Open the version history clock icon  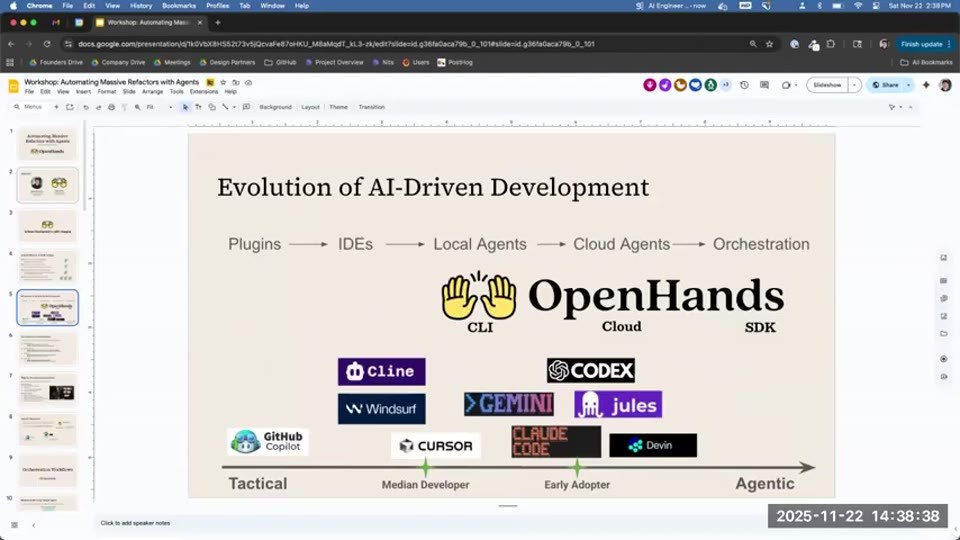click(744, 85)
